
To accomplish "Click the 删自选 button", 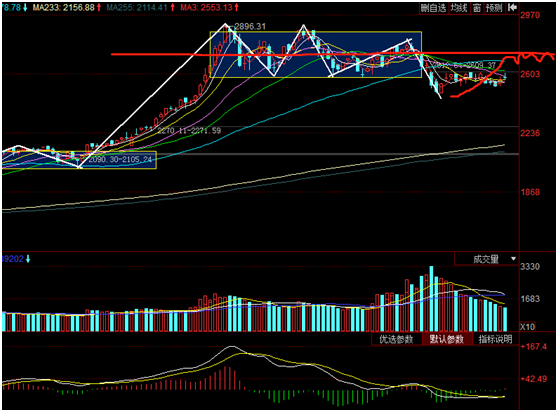I will coord(433,8).
